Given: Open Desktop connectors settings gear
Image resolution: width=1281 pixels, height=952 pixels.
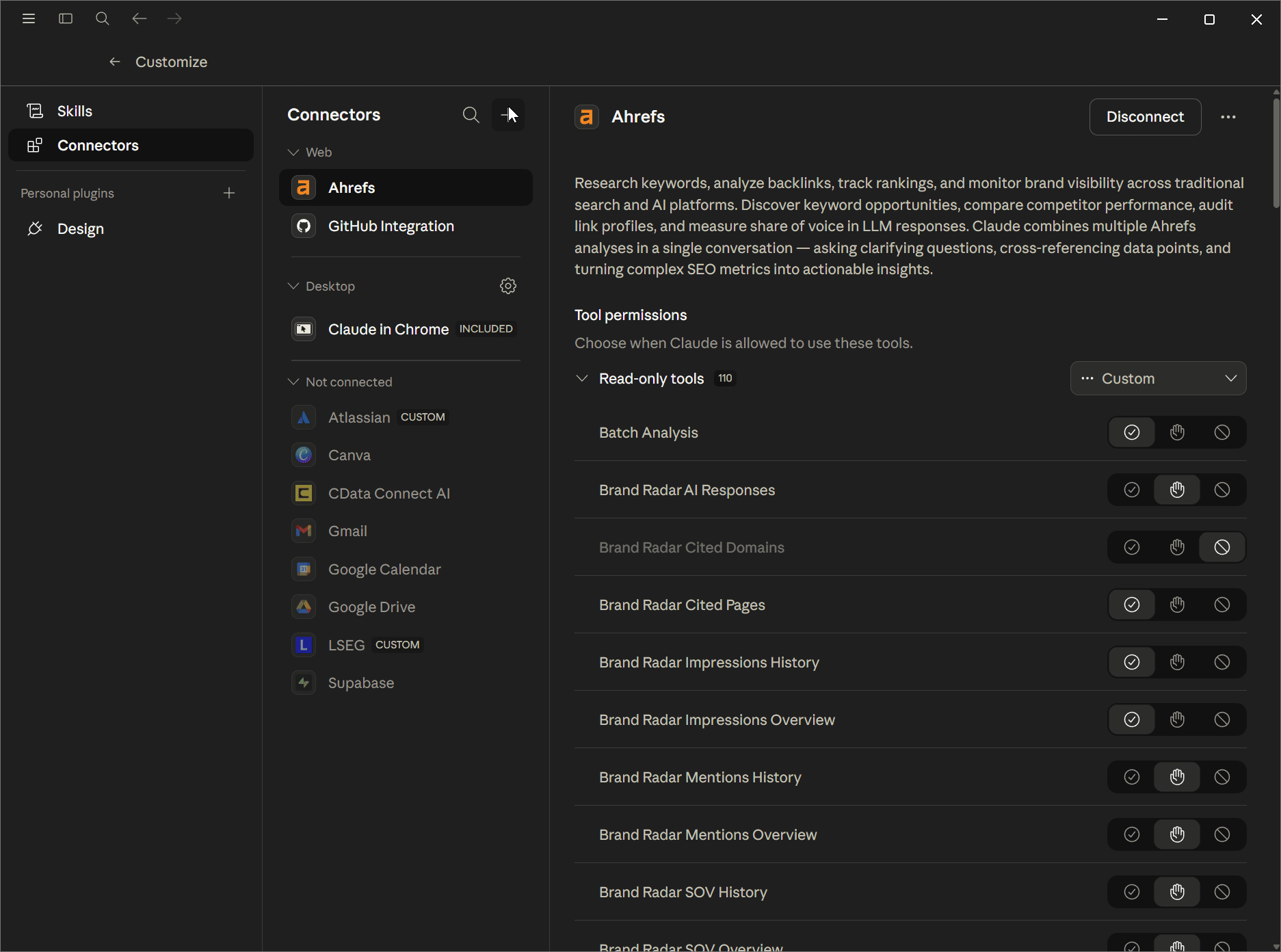Looking at the screenshot, I should tap(508, 286).
